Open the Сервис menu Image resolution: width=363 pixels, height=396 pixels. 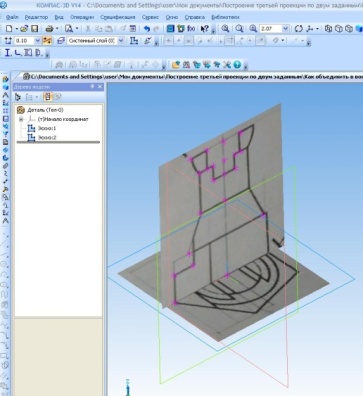[150, 17]
